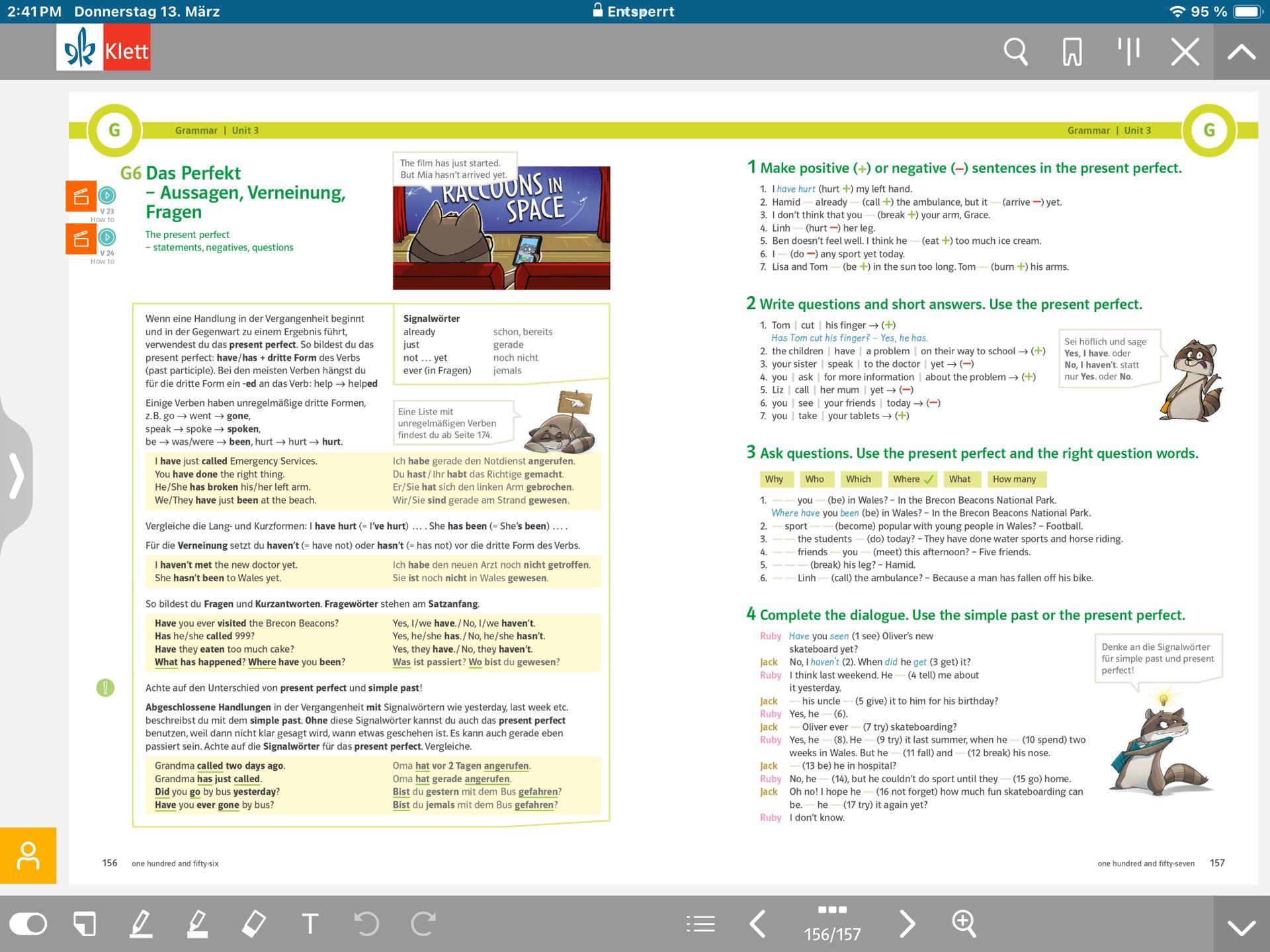The width and height of the screenshot is (1270, 952).
Task: Open the search magnifier icon
Action: 1015,52
